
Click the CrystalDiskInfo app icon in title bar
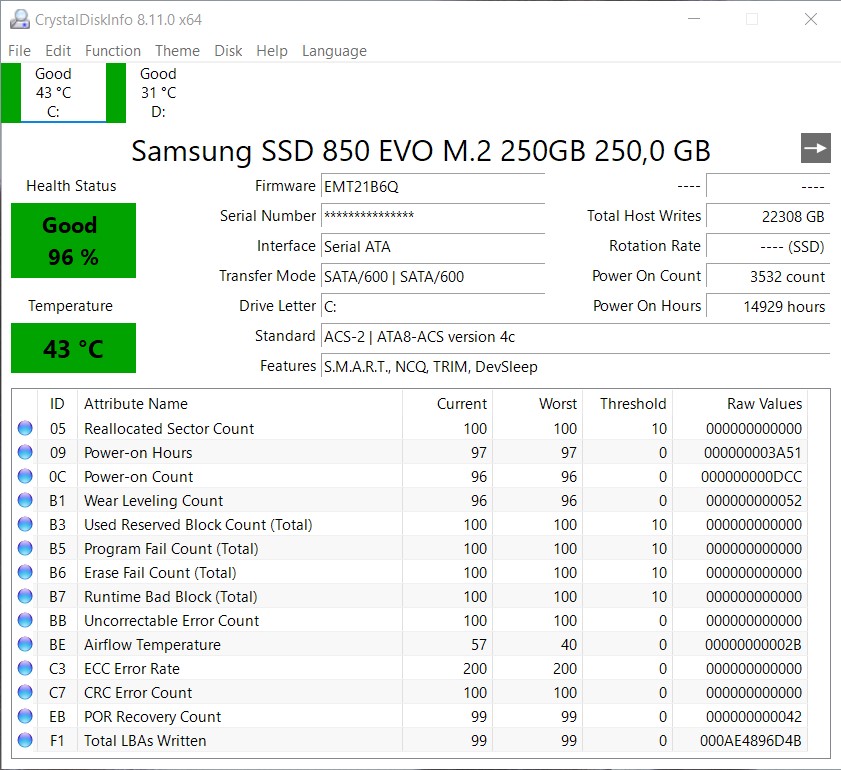(18, 19)
